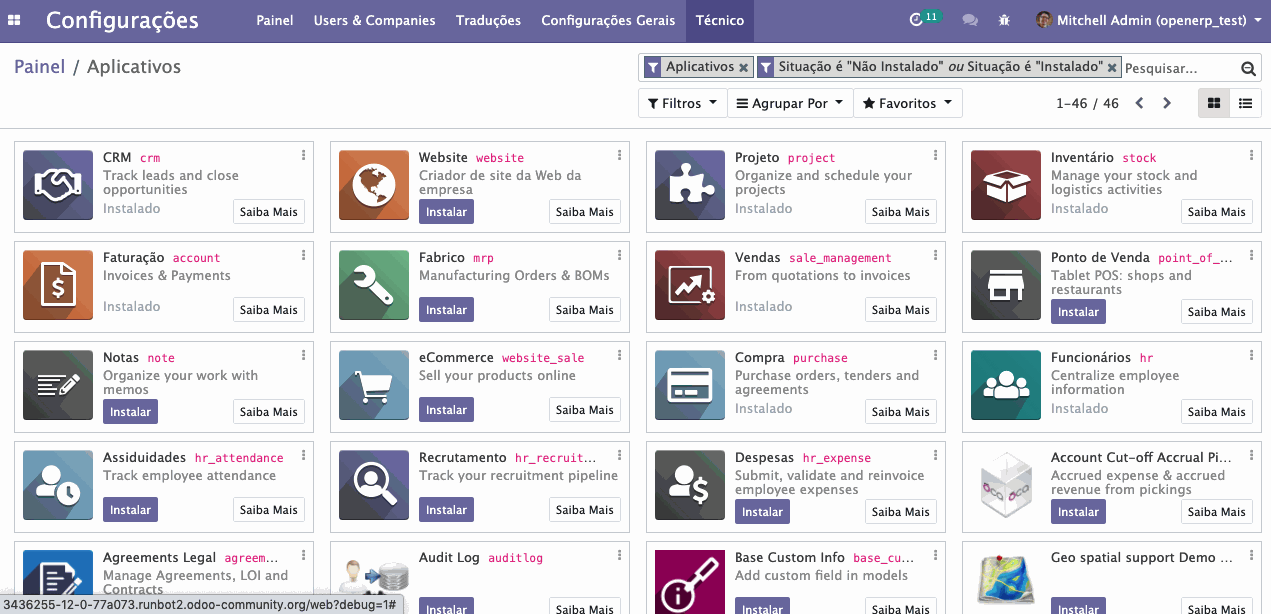Click the Compra credit card icon
Screen dimensions: 1271x614
pyautogui.click(x=690, y=385)
